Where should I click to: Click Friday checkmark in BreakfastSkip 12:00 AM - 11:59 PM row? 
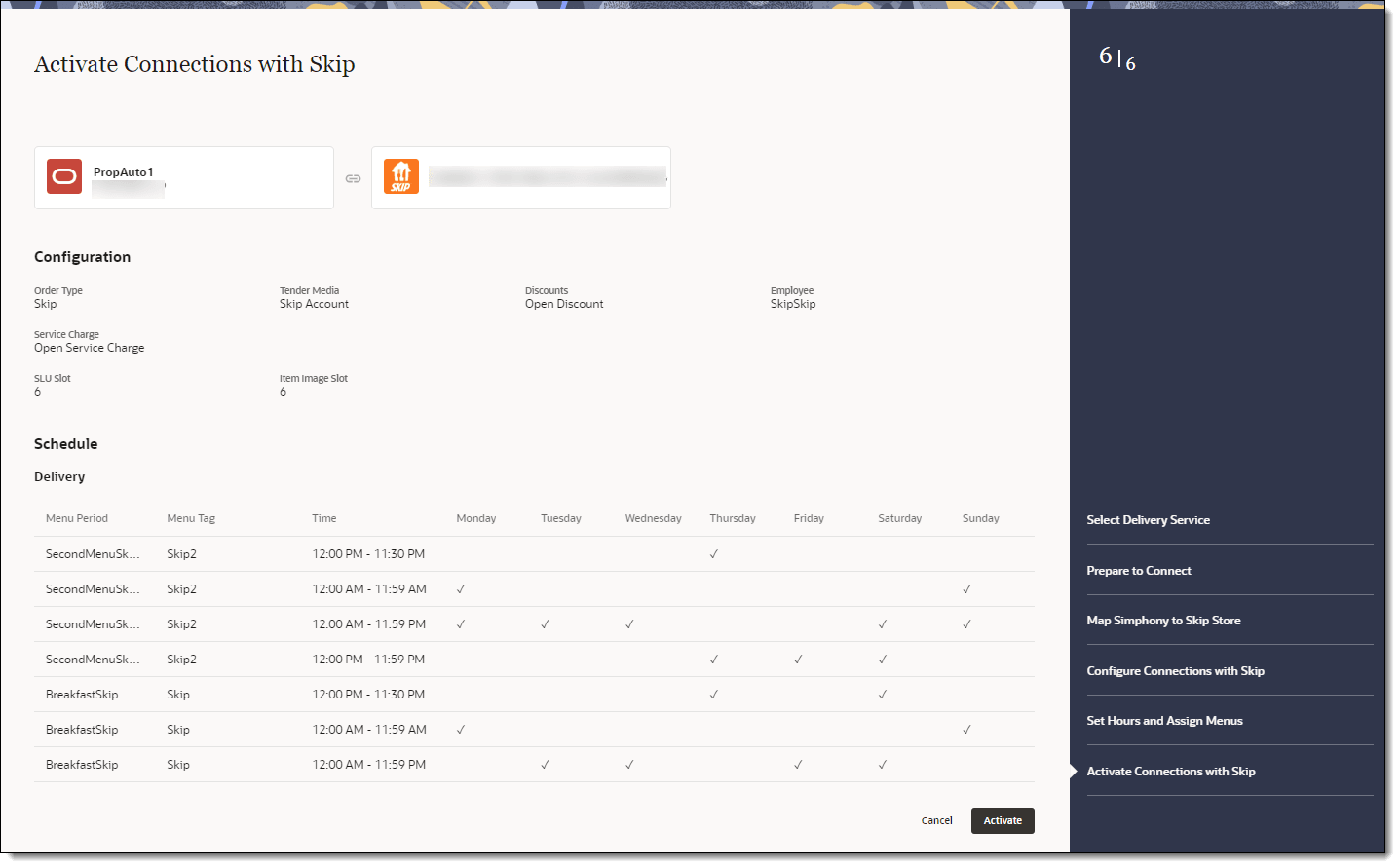(x=798, y=765)
